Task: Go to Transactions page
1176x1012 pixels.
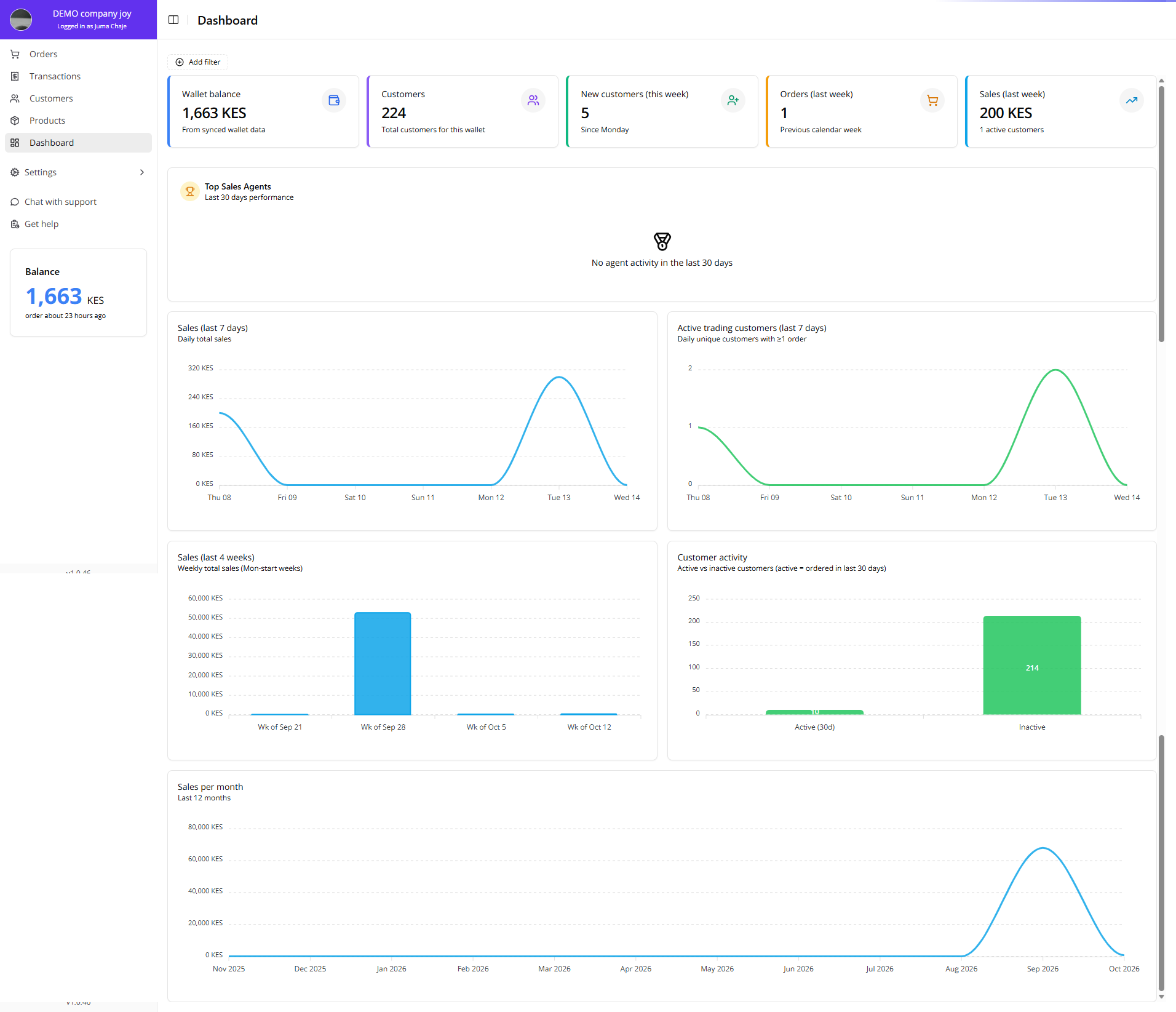Action: pyautogui.click(x=78, y=76)
